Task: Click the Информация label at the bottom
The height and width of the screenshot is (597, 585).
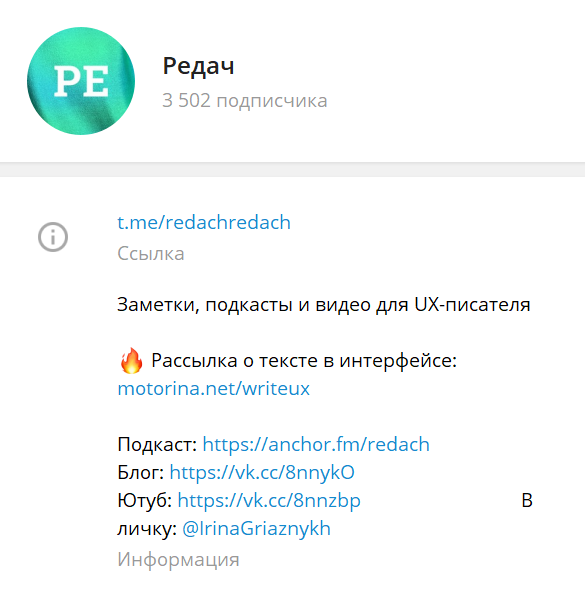Action: [178, 559]
